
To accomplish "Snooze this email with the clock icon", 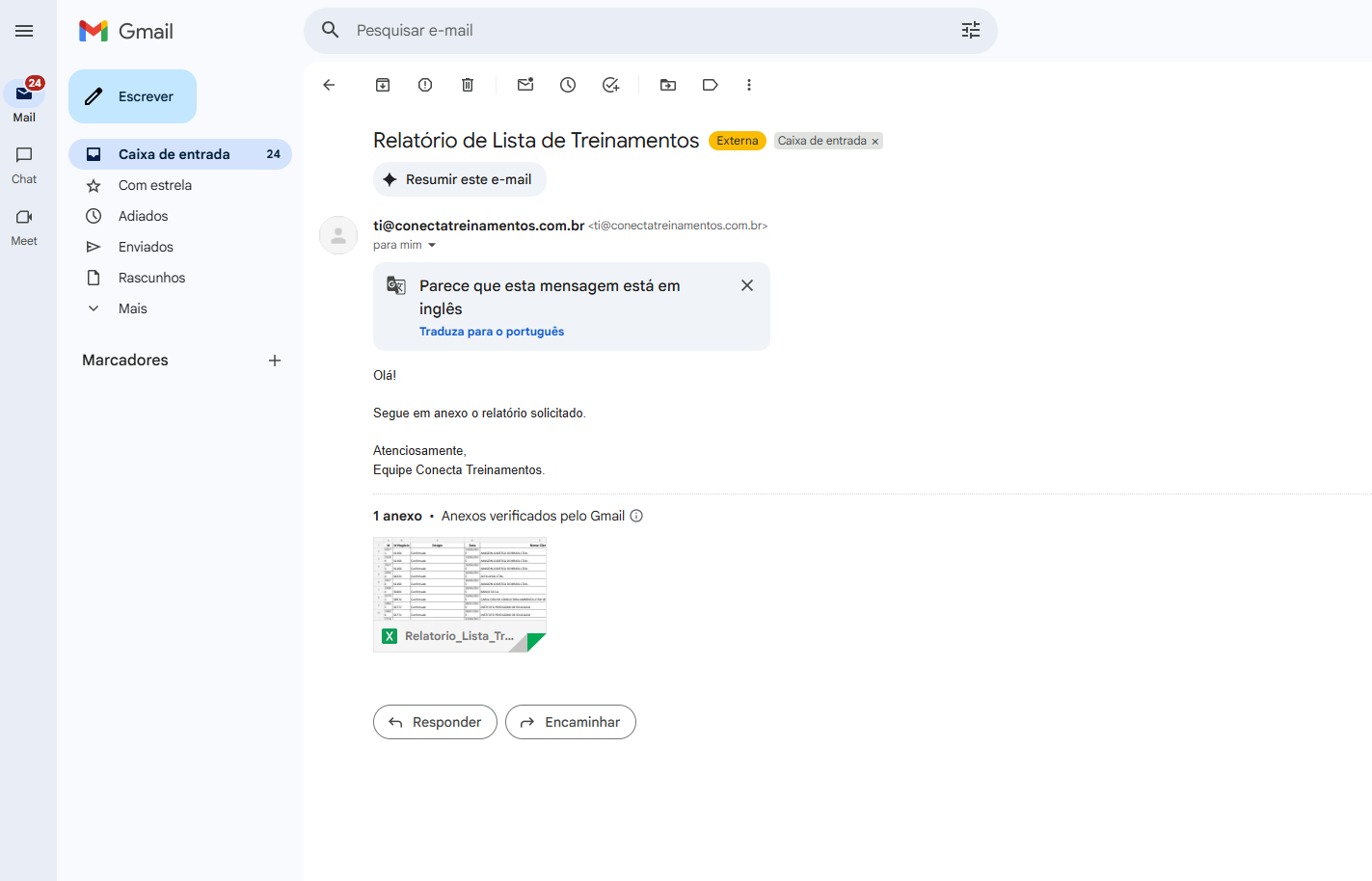I will point(568,85).
